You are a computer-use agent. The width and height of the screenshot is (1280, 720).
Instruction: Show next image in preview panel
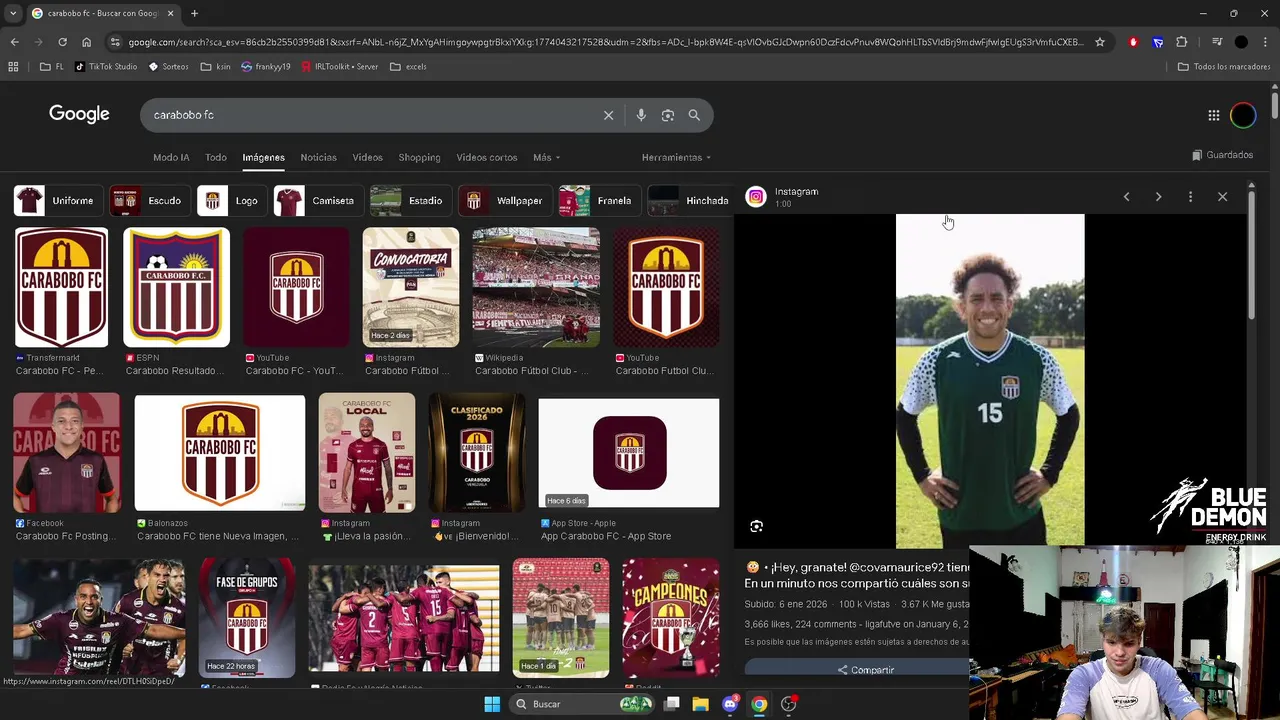pos(1158,197)
